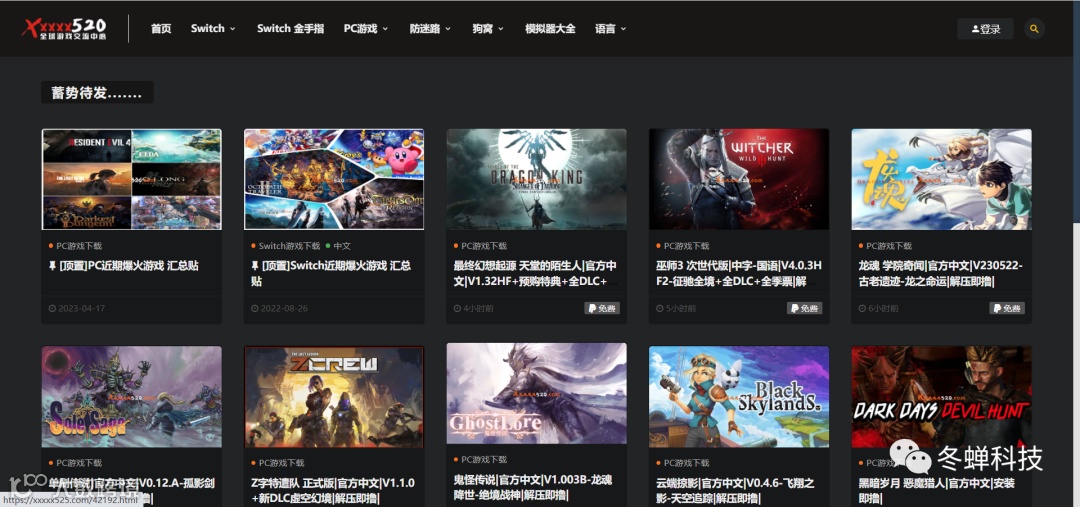
Task: Click 5小时前 timestamp on 巫师3 card
Action: click(x=676, y=309)
